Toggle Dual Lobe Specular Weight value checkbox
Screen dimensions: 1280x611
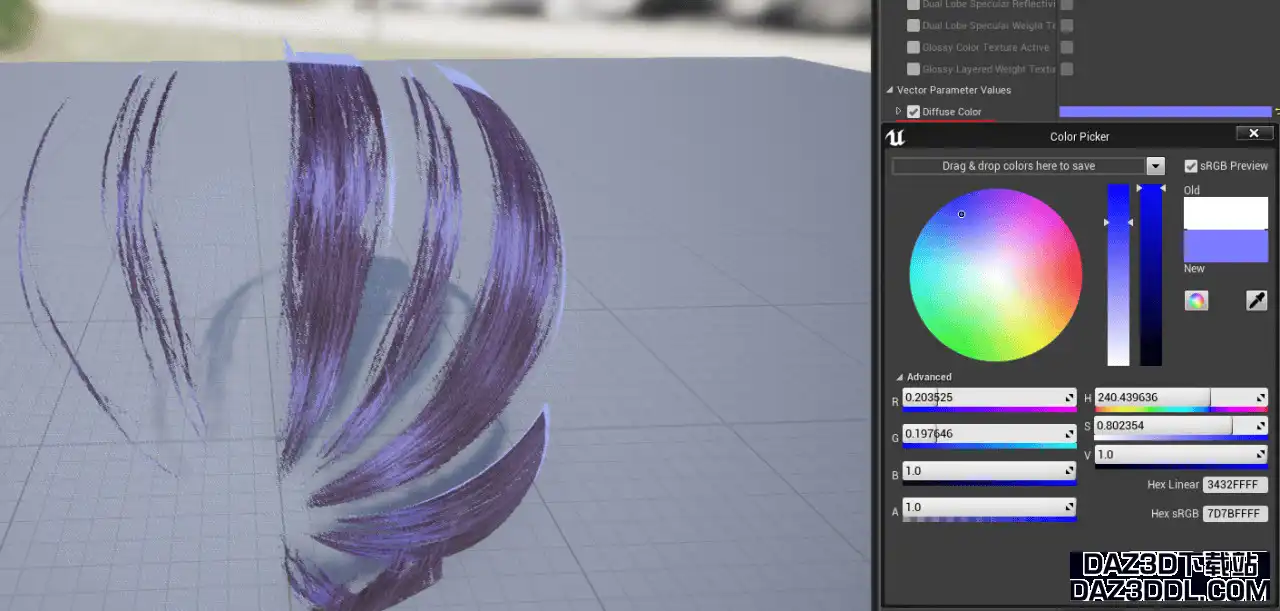pos(1067,26)
